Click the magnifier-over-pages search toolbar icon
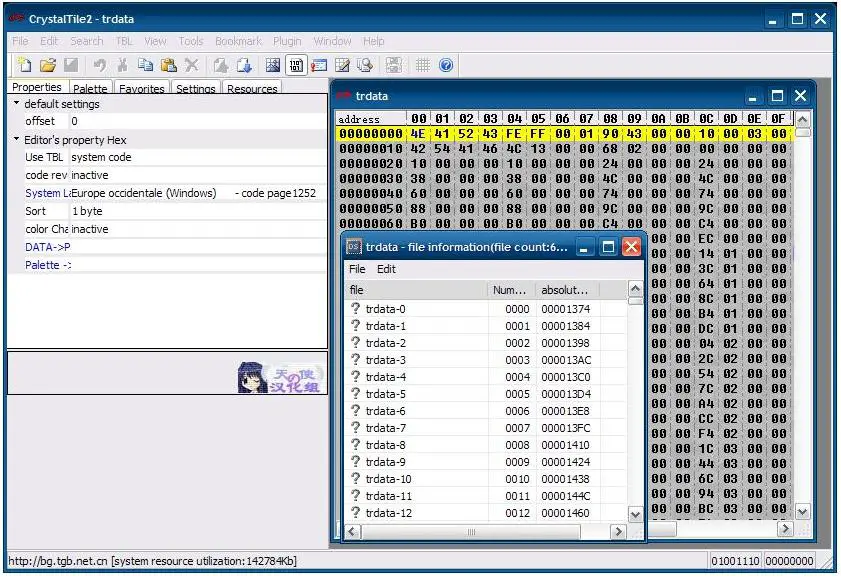841x577 pixels. pos(365,65)
